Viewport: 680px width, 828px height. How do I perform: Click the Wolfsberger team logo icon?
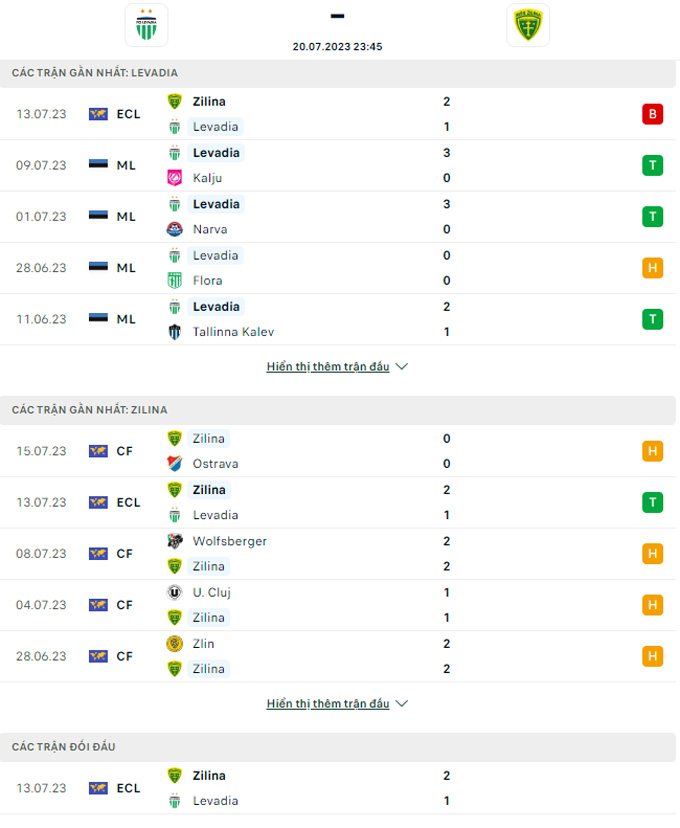pyautogui.click(x=175, y=541)
